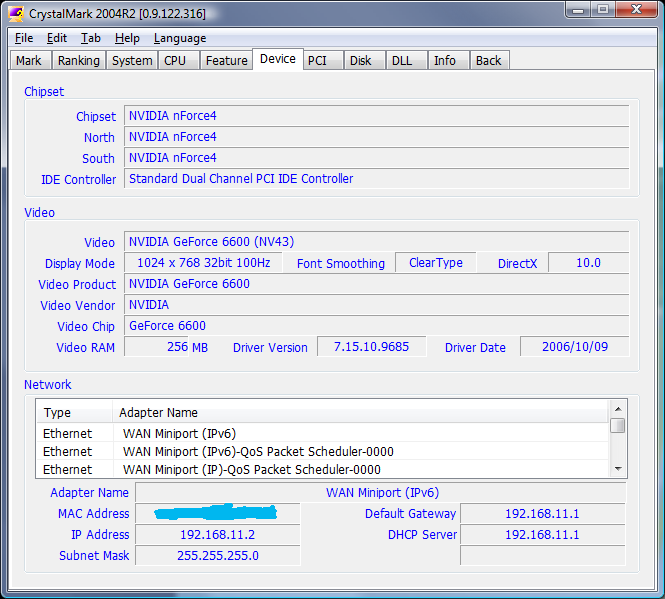Viewport: 665px width, 599px height.
Task: Open the Edit menu
Action: tap(57, 38)
